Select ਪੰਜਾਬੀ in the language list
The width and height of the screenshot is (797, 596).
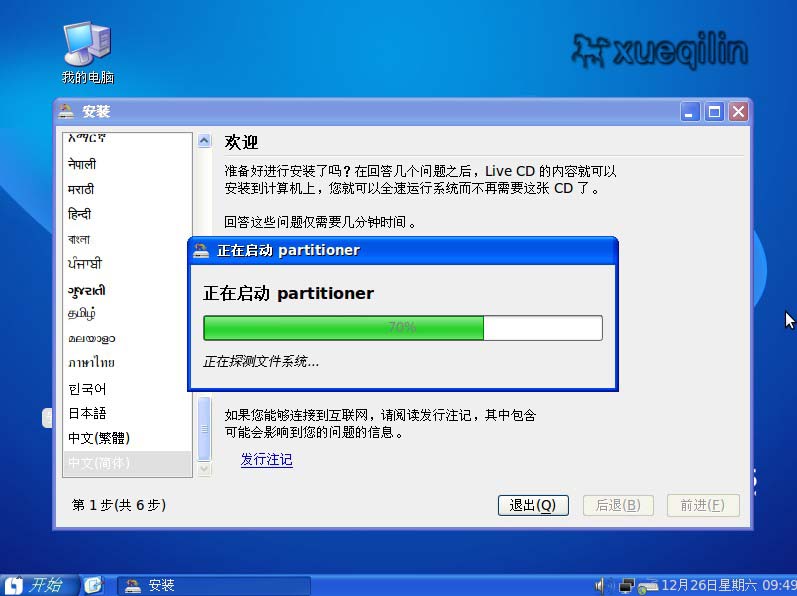127,264
